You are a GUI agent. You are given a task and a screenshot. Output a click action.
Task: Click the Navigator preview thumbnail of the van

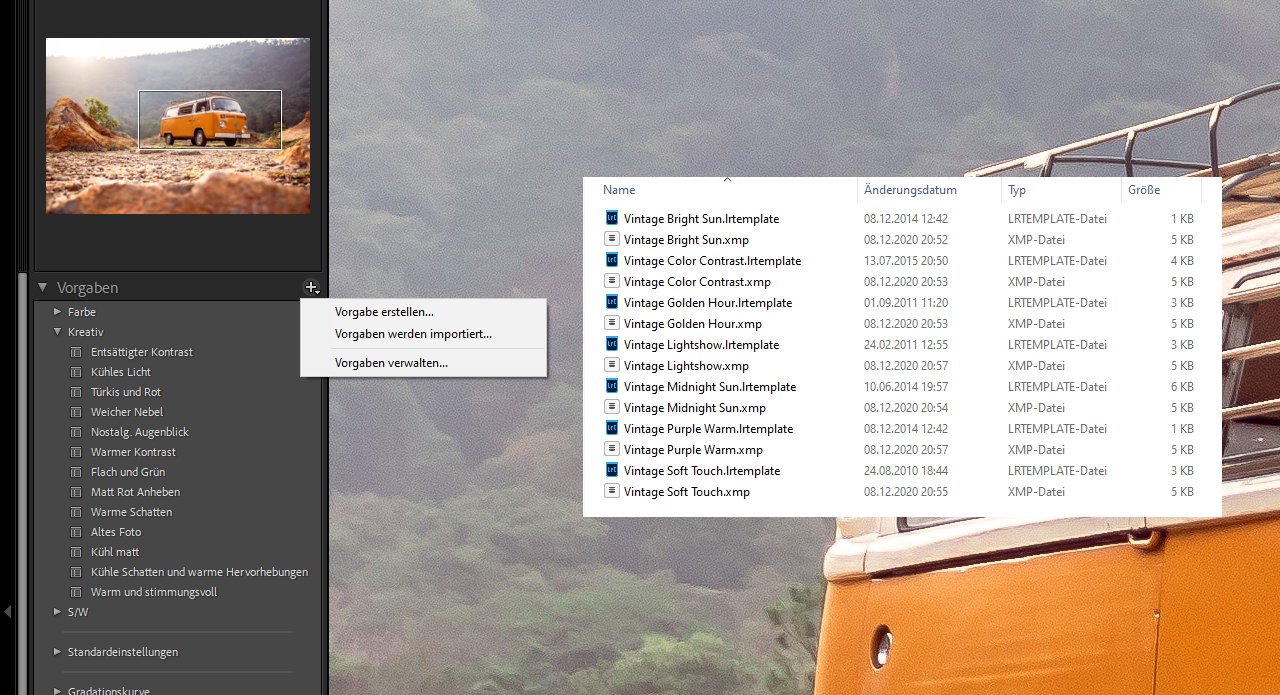pos(178,126)
